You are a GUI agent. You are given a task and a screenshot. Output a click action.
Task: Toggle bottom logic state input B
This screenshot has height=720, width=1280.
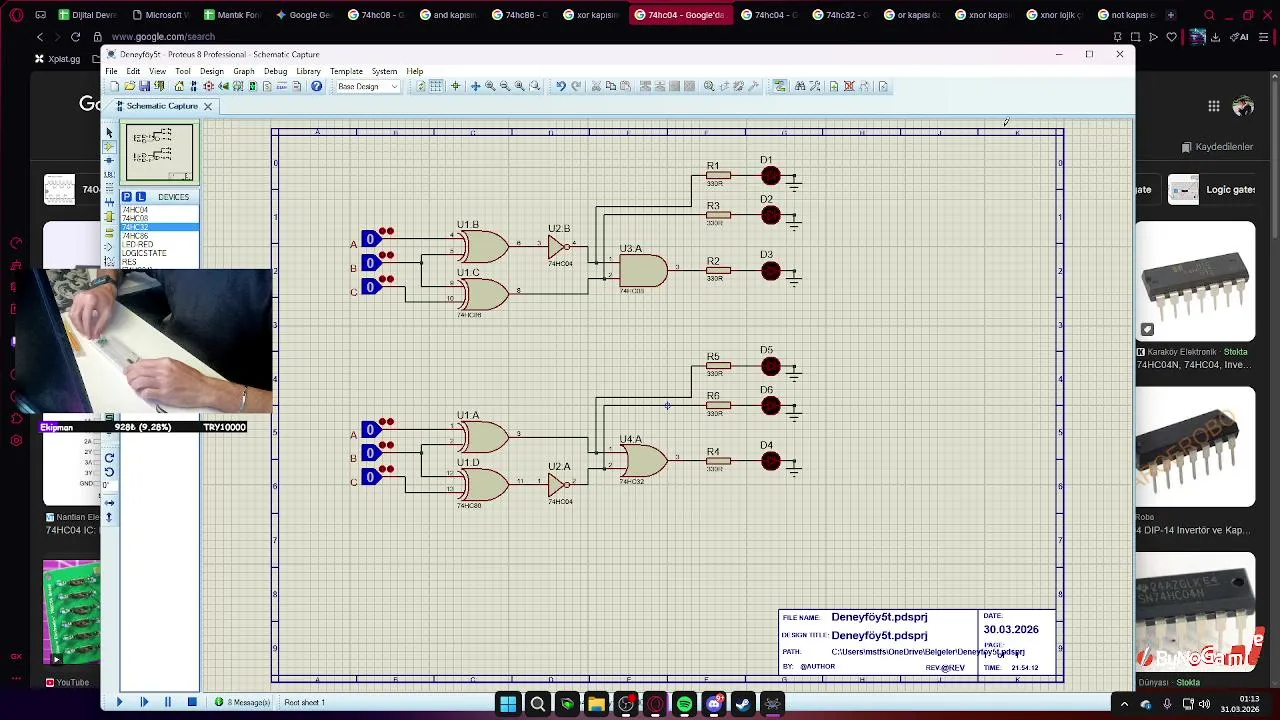370,453
